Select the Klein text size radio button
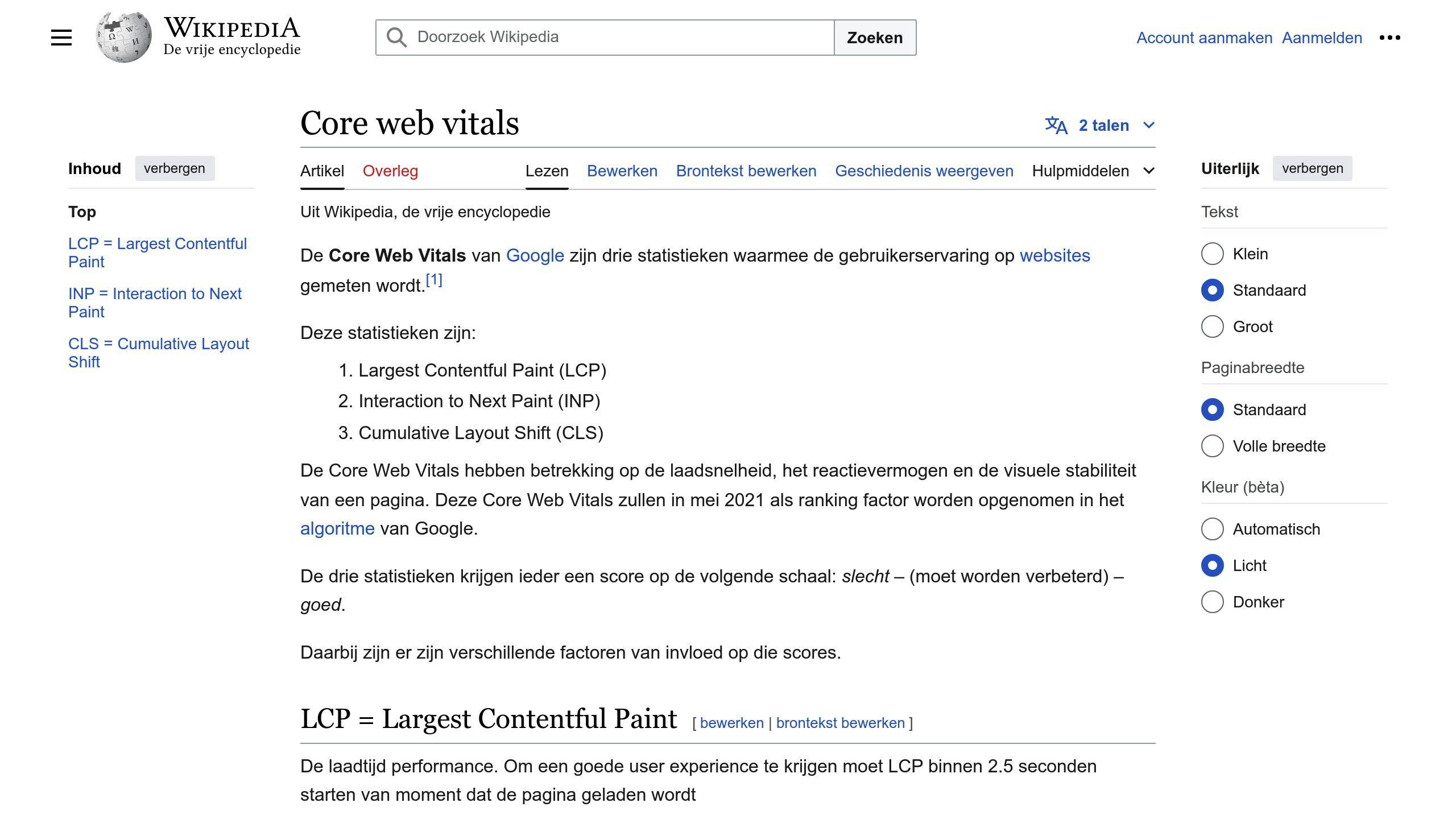Screen dimensions: 1456x819 tap(1212, 253)
